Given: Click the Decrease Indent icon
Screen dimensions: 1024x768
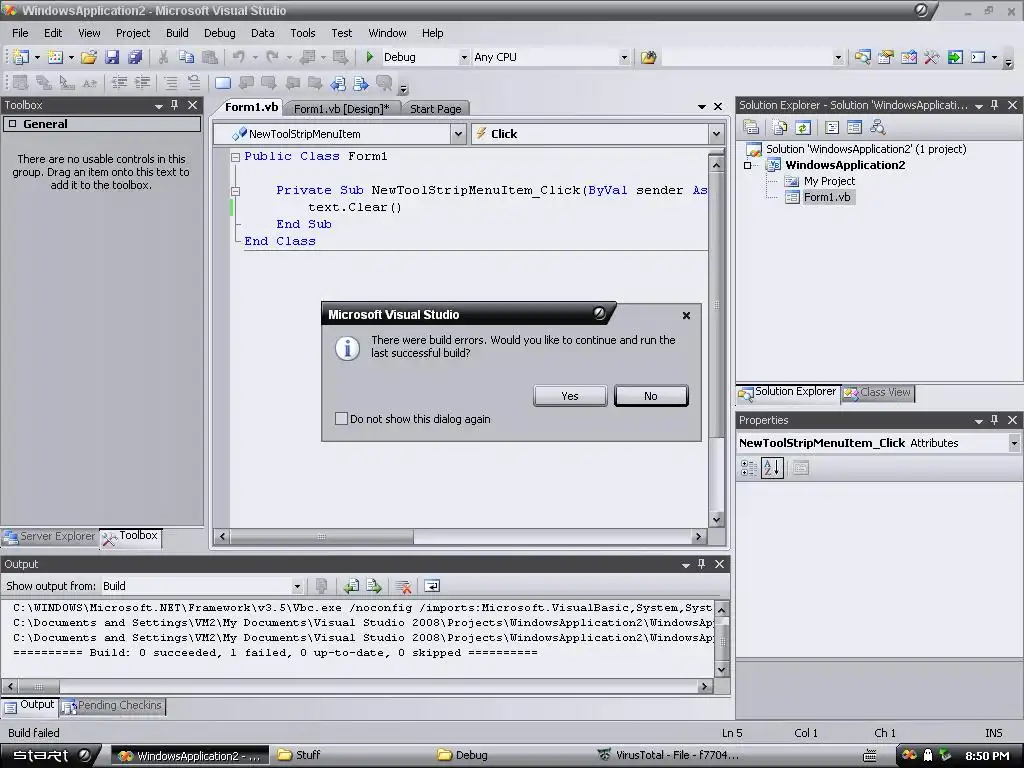Looking at the screenshot, I should tap(120, 83).
